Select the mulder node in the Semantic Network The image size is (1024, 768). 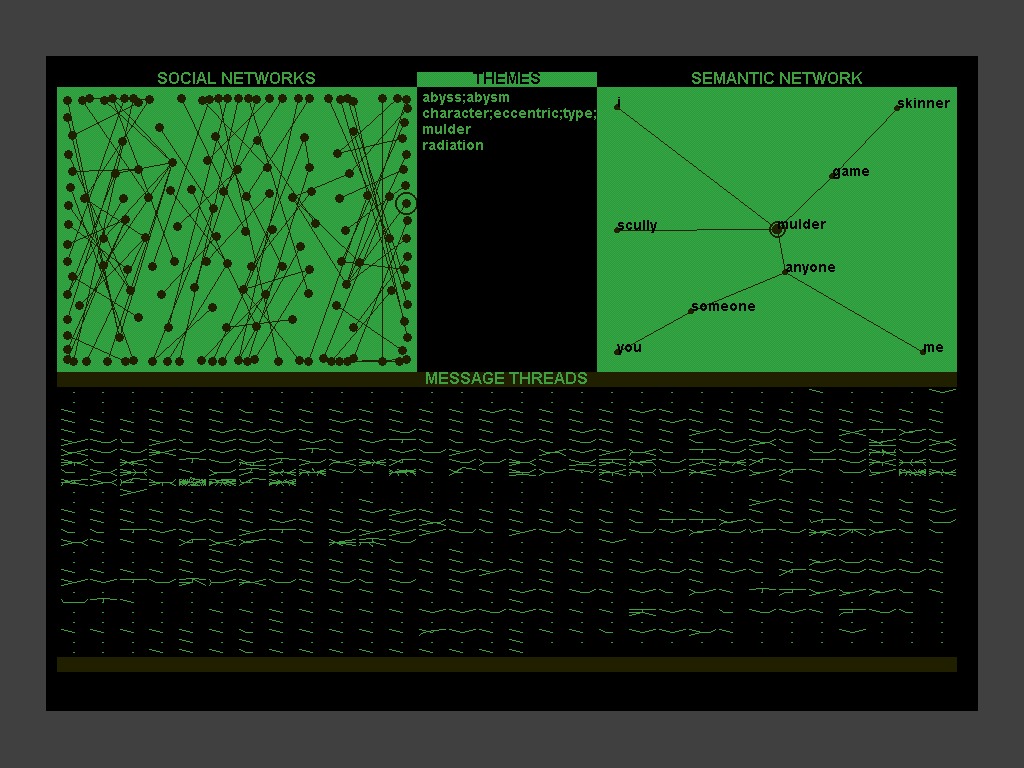[x=776, y=229]
